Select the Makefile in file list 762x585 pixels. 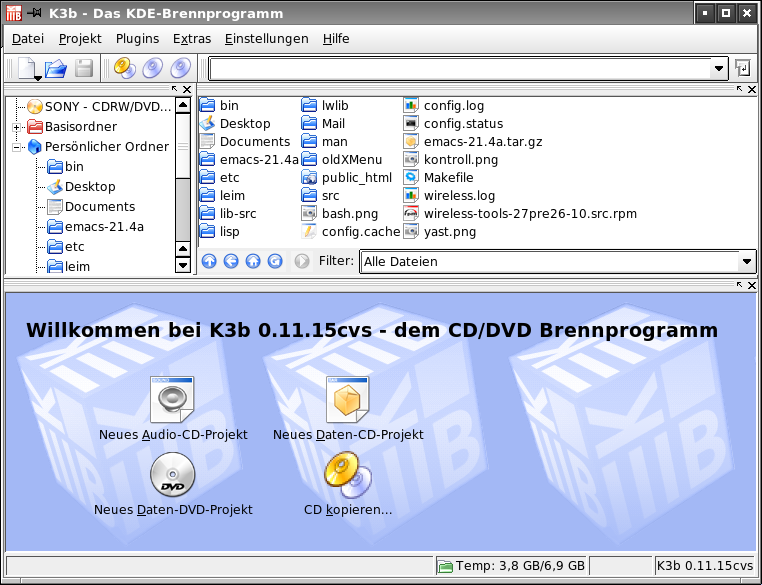pos(438,177)
